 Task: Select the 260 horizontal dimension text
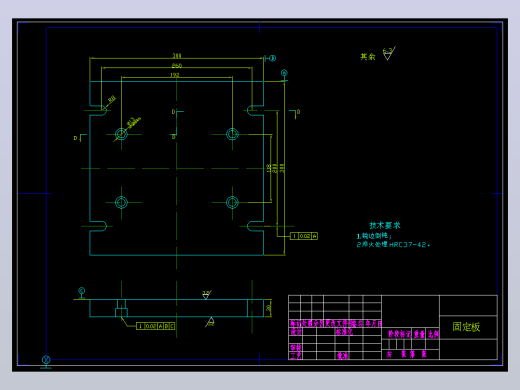(177, 65)
